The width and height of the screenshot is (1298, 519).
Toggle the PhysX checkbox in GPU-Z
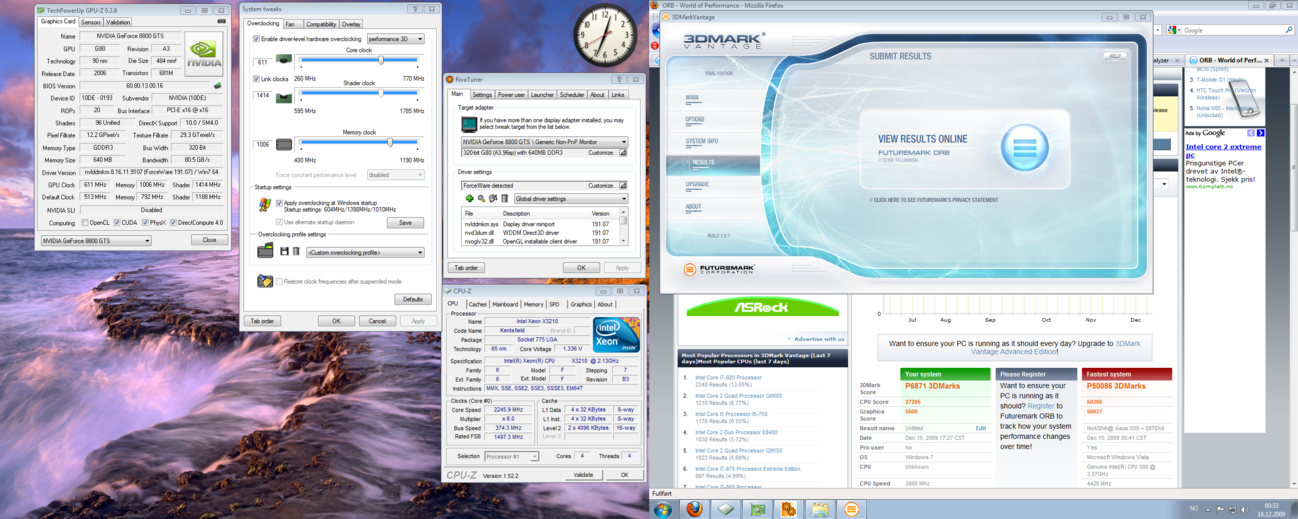pos(146,223)
